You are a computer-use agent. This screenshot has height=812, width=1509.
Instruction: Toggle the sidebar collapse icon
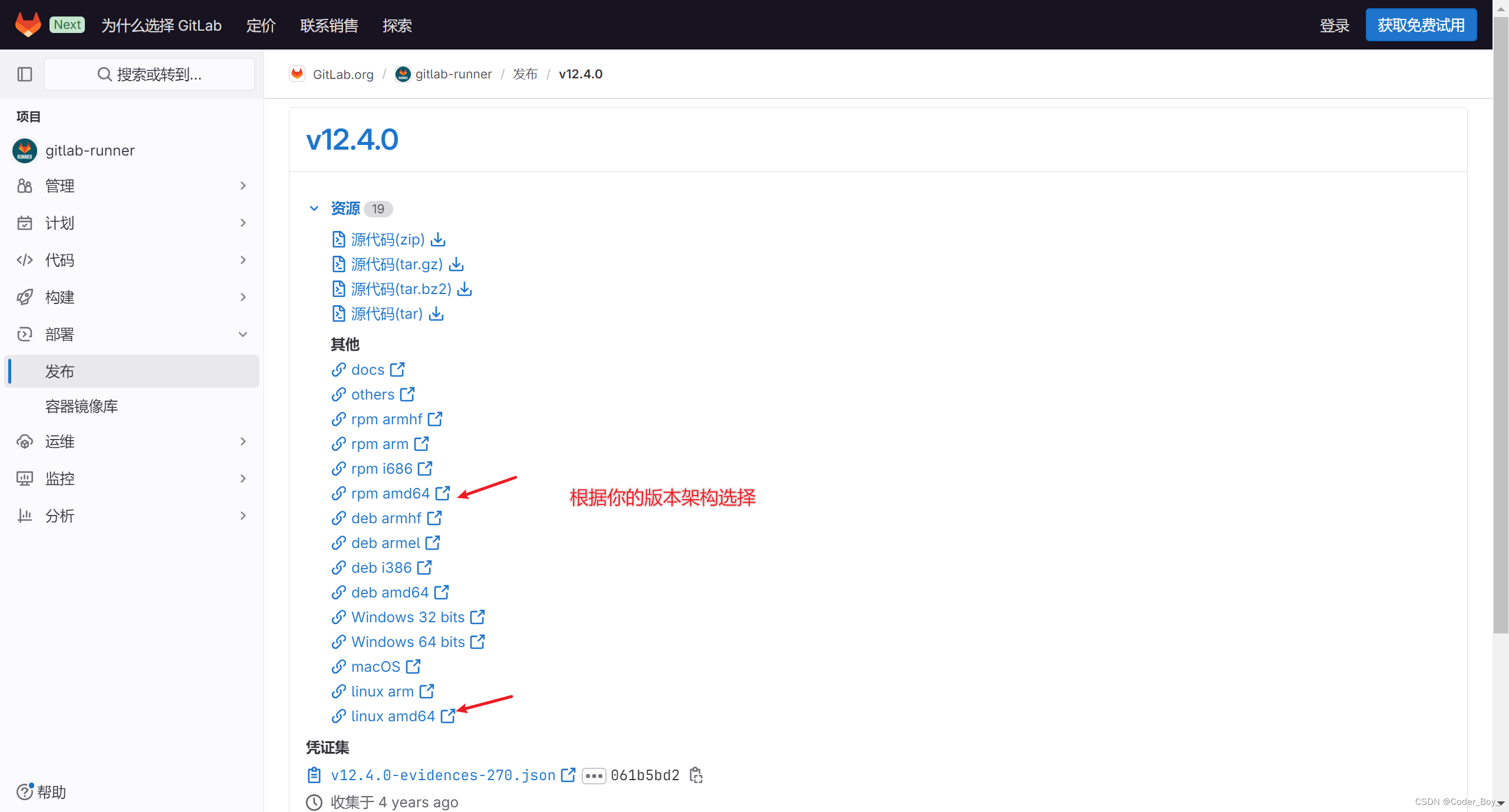pyautogui.click(x=25, y=74)
